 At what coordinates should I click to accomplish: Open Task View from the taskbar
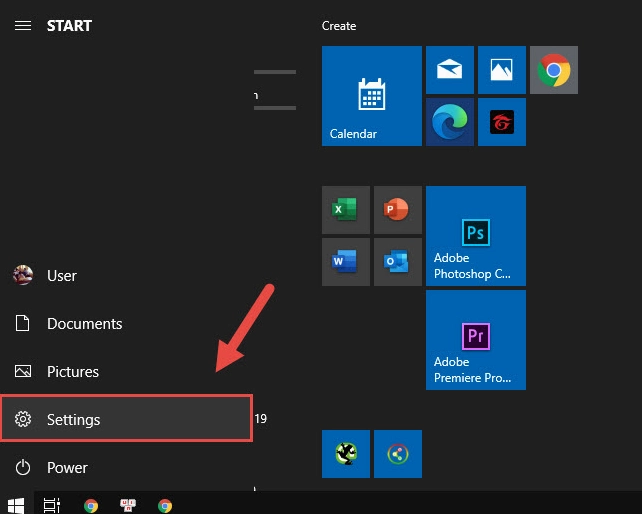(52, 505)
